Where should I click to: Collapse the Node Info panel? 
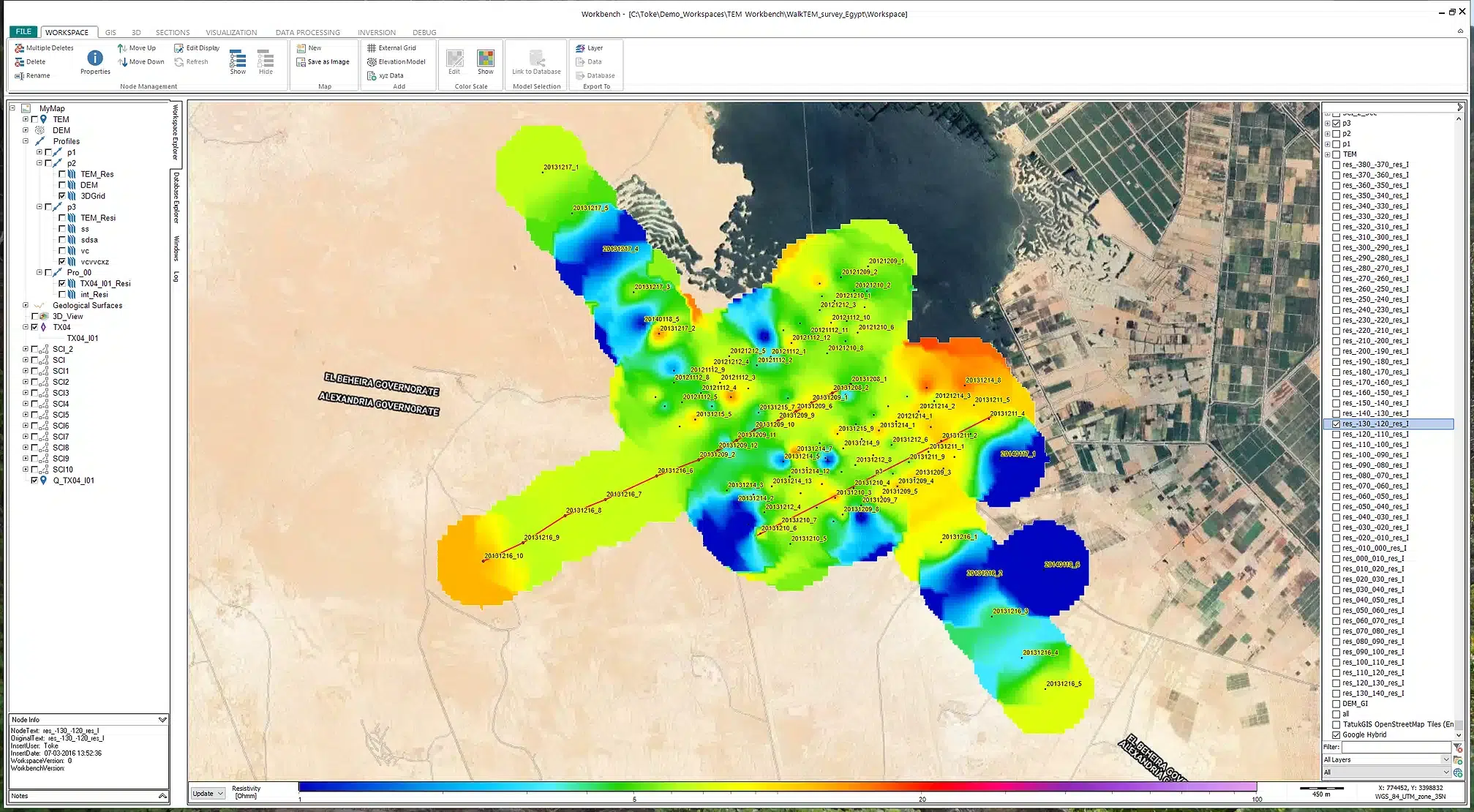click(162, 720)
